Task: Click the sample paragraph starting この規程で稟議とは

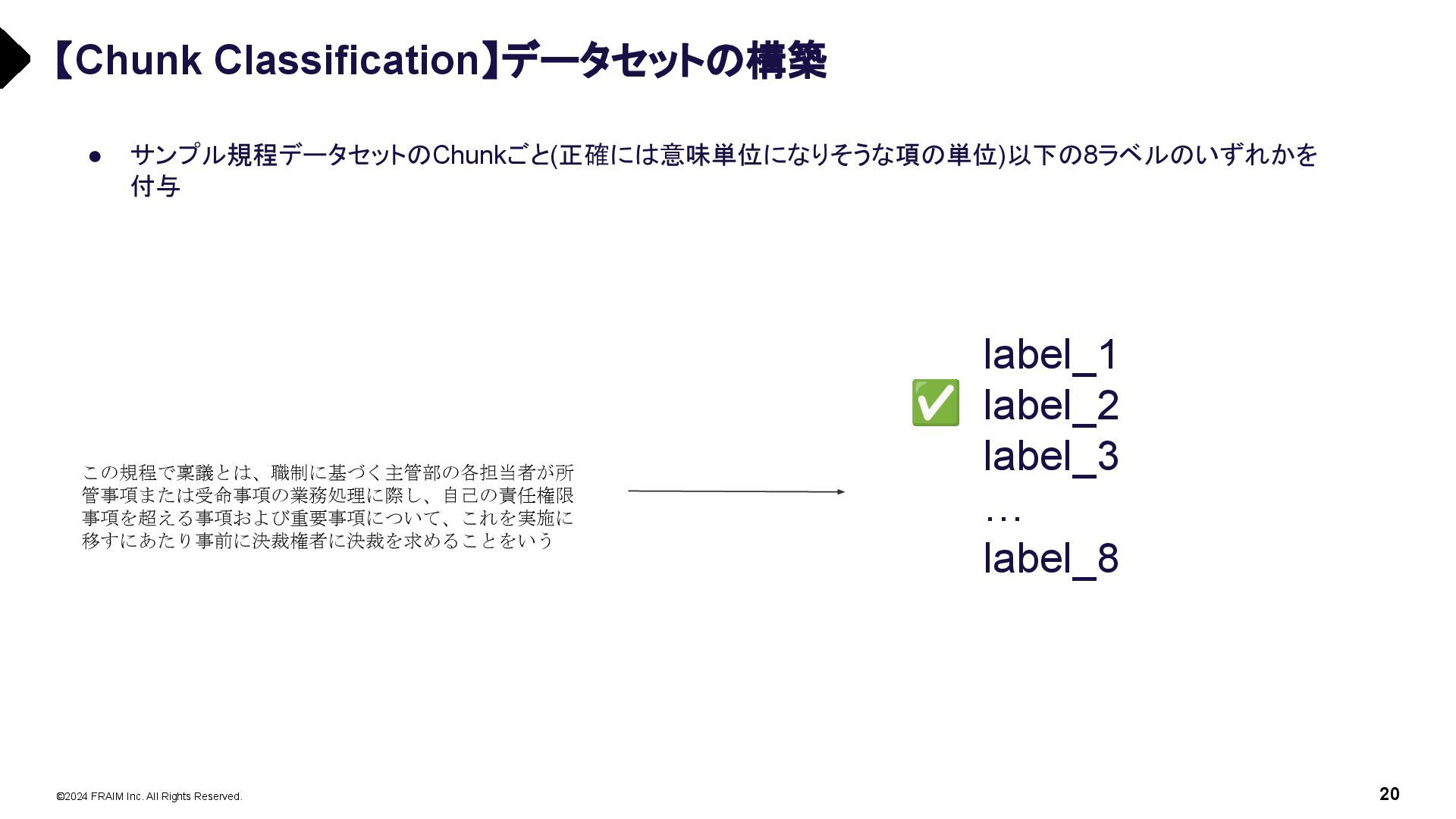Action: [x=328, y=507]
